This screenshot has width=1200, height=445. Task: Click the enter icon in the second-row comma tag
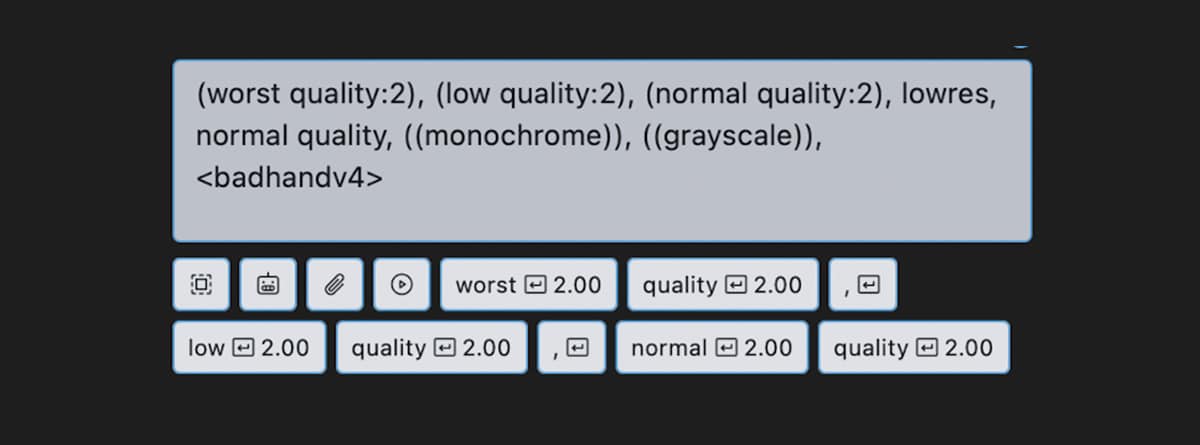(578, 348)
